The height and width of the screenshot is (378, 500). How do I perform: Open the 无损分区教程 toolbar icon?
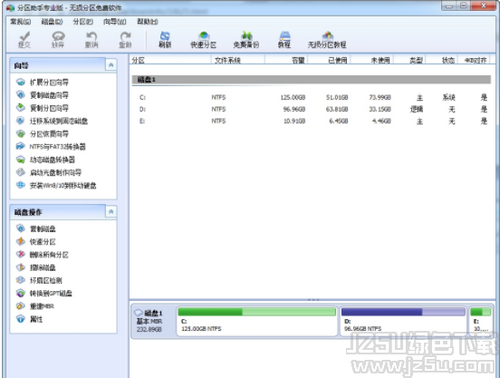click(x=327, y=39)
